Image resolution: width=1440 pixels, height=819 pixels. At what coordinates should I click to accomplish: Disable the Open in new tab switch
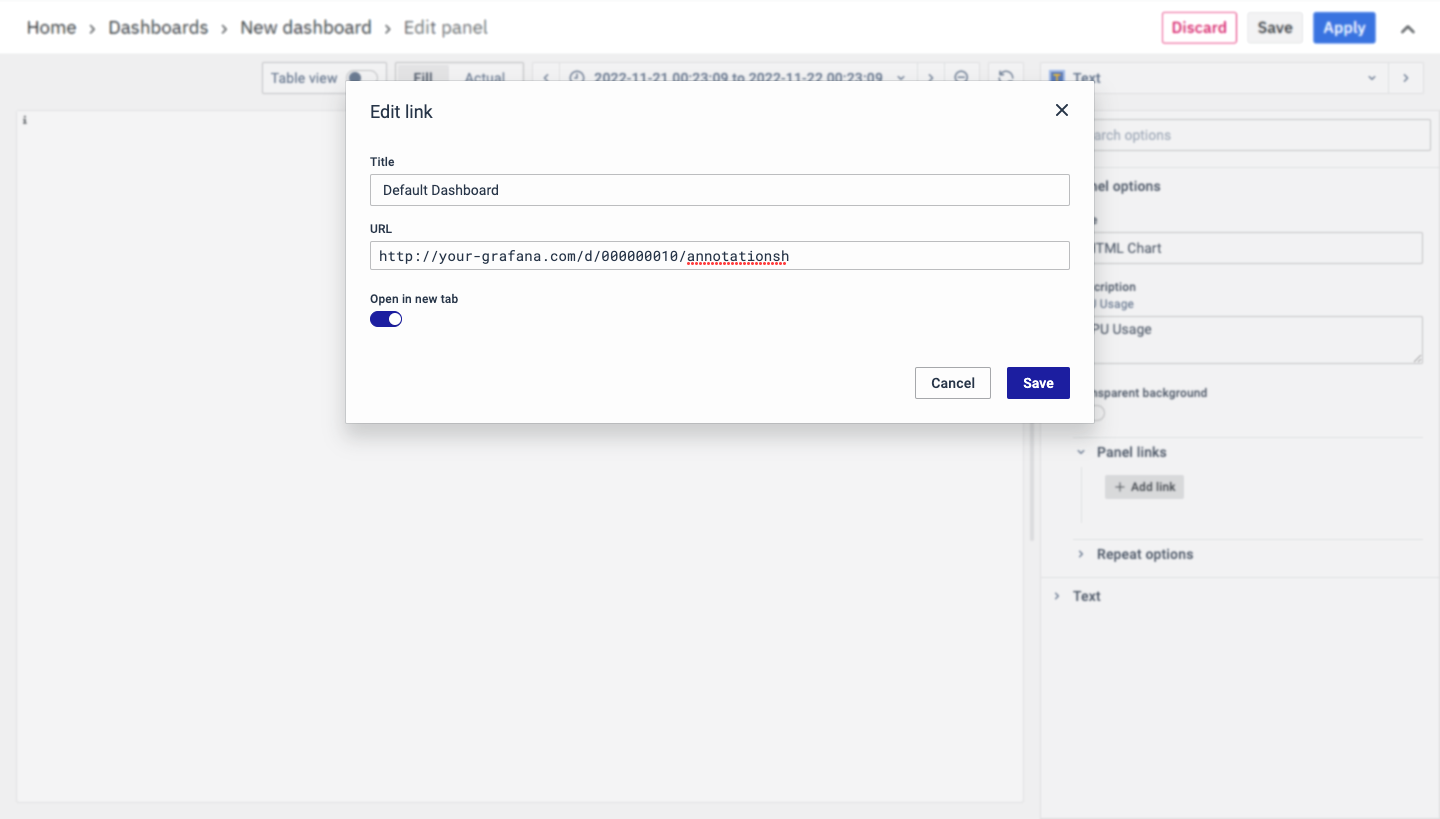point(386,319)
